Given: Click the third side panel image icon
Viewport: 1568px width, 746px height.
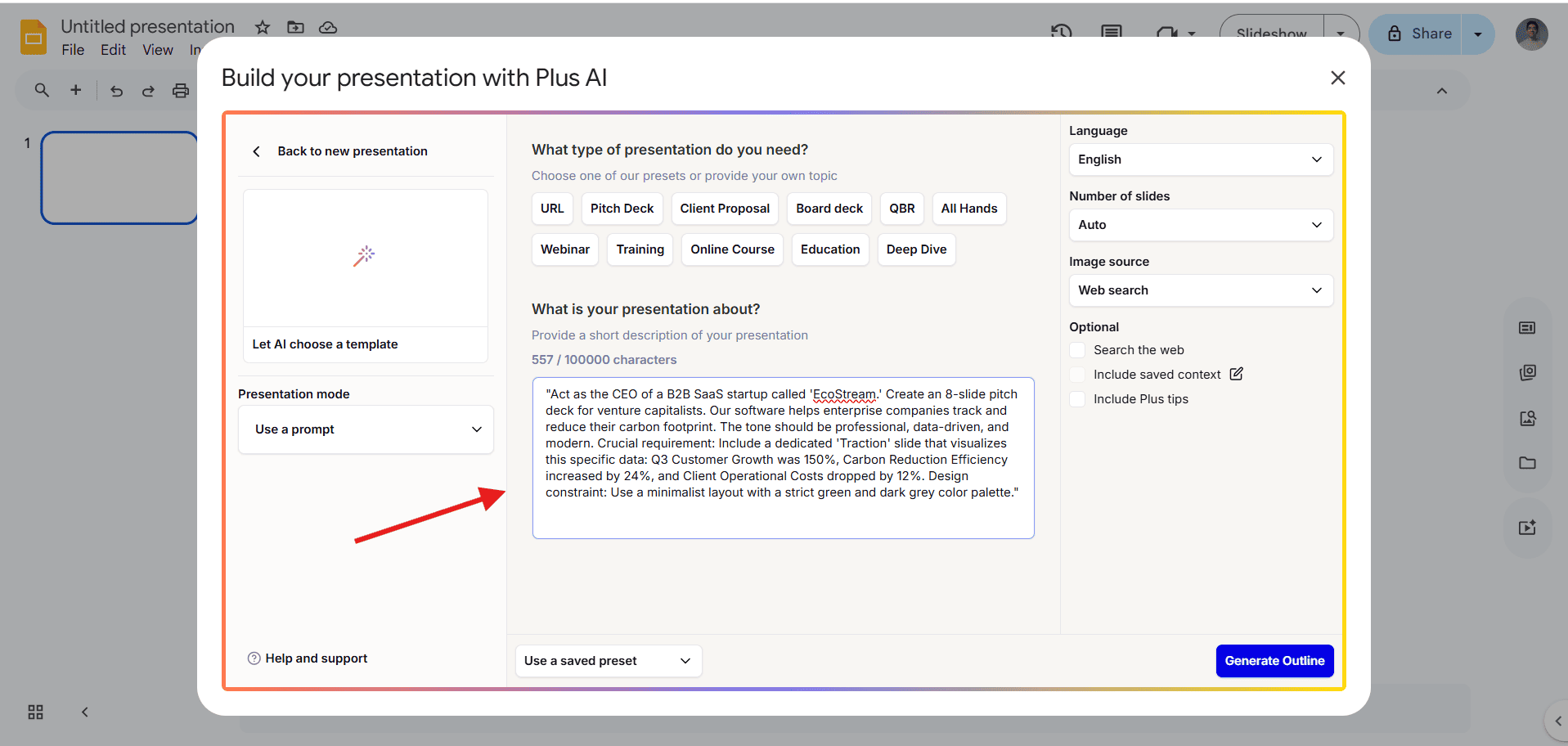Looking at the screenshot, I should coord(1527,419).
